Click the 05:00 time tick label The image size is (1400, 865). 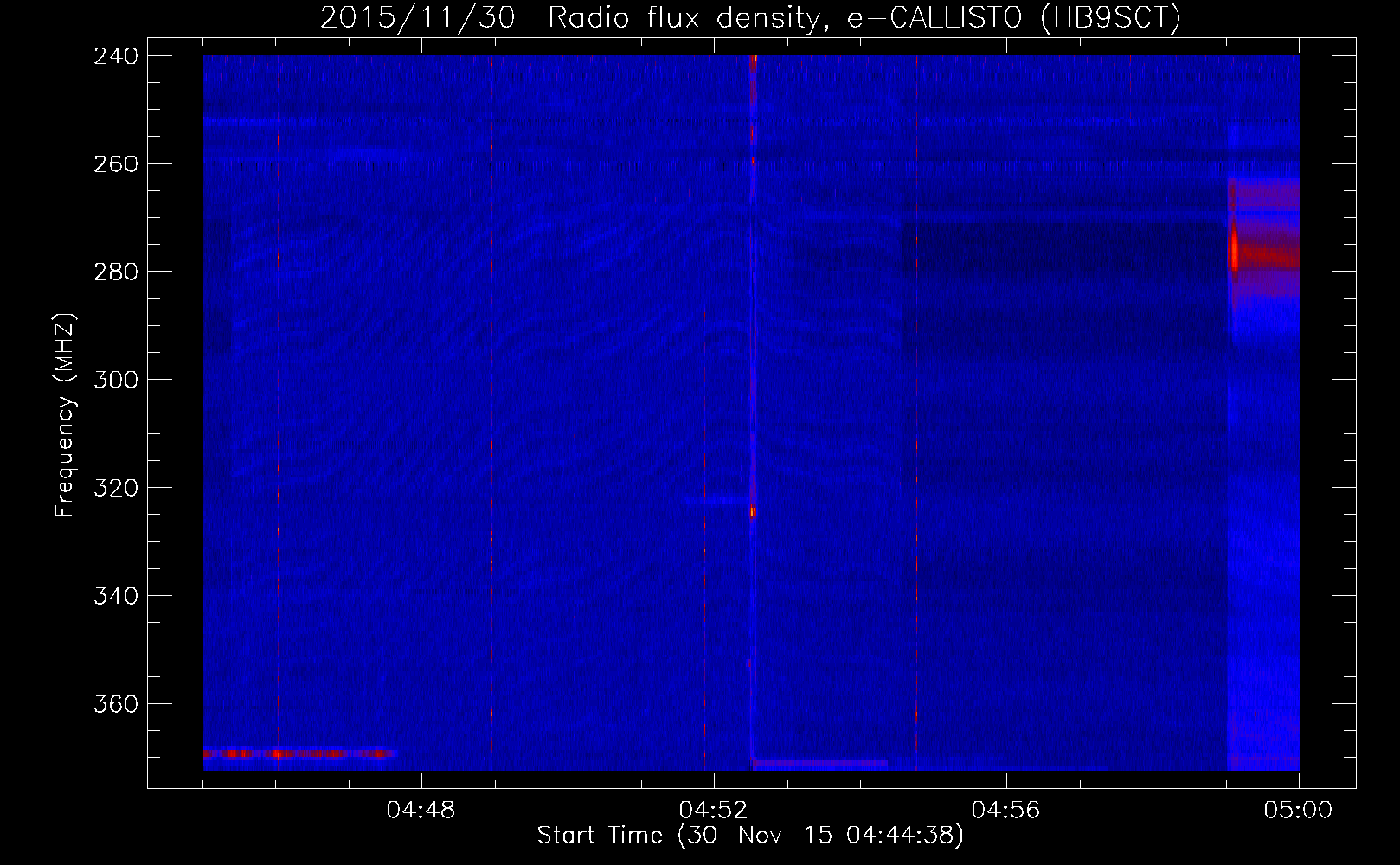point(1298,811)
